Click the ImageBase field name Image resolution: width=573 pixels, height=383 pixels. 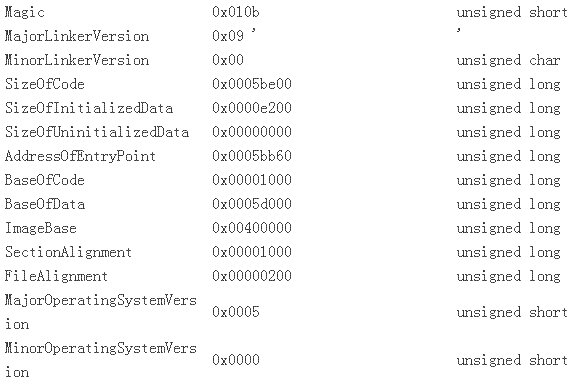pyautogui.click(x=41, y=228)
